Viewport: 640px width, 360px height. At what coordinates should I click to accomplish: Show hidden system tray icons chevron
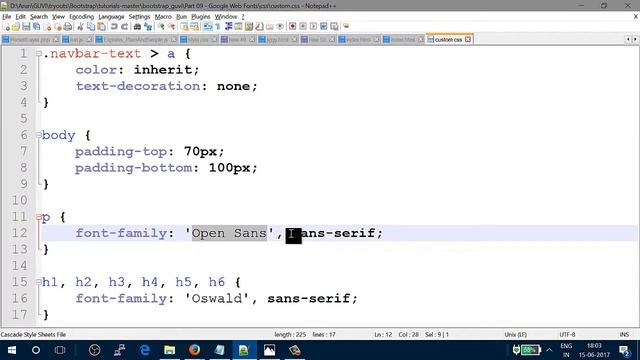(x=549, y=350)
